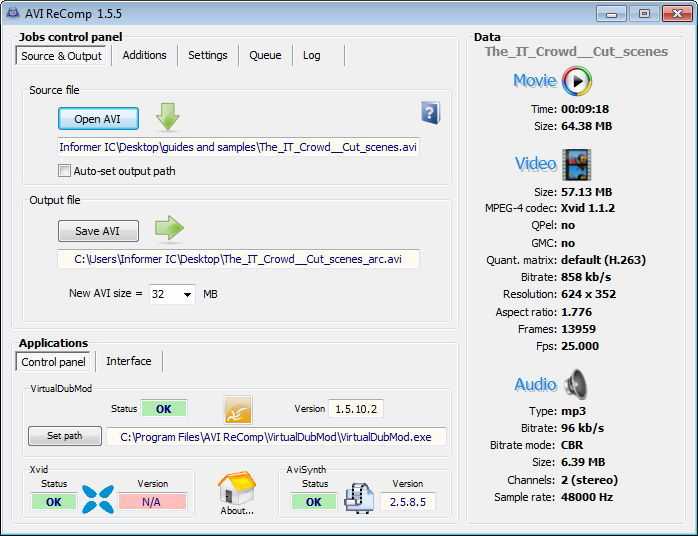Go to the Queue tab
The height and width of the screenshot is (536, 698).
[x=265, y=56]
